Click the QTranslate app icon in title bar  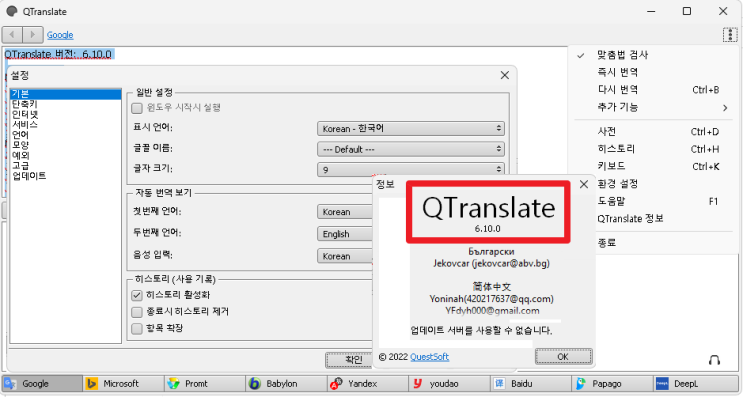pos(12,11)
